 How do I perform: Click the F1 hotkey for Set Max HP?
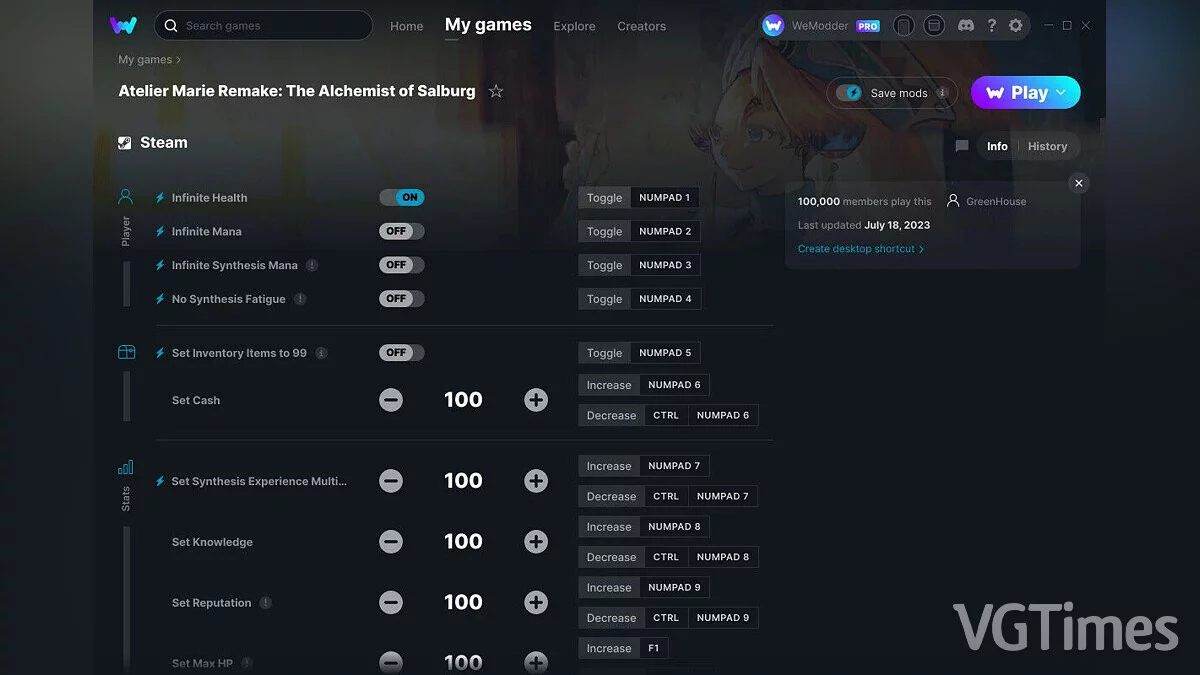click(x=653, y=648)
